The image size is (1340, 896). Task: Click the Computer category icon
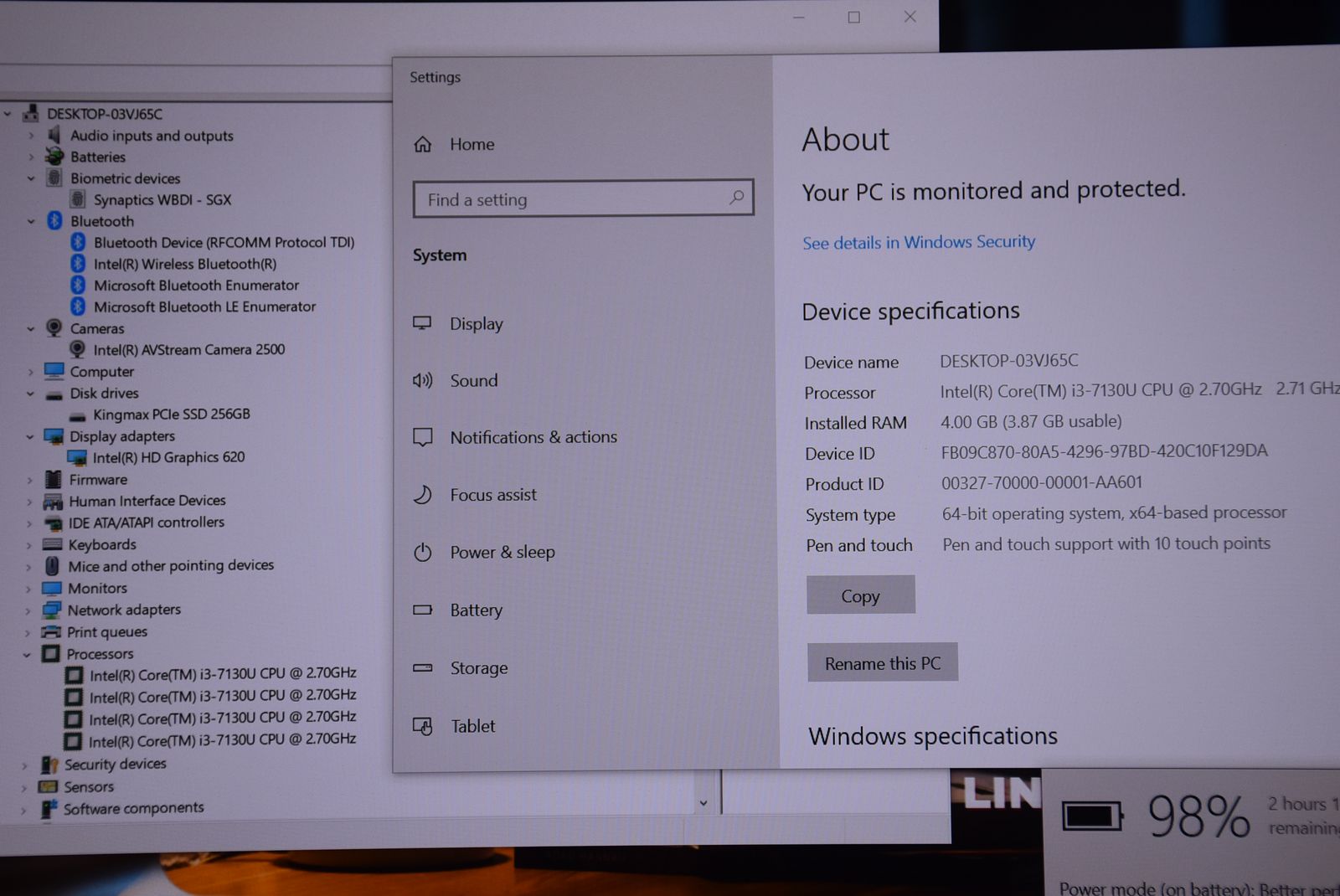pyautogui.click(x=54, y=370)
